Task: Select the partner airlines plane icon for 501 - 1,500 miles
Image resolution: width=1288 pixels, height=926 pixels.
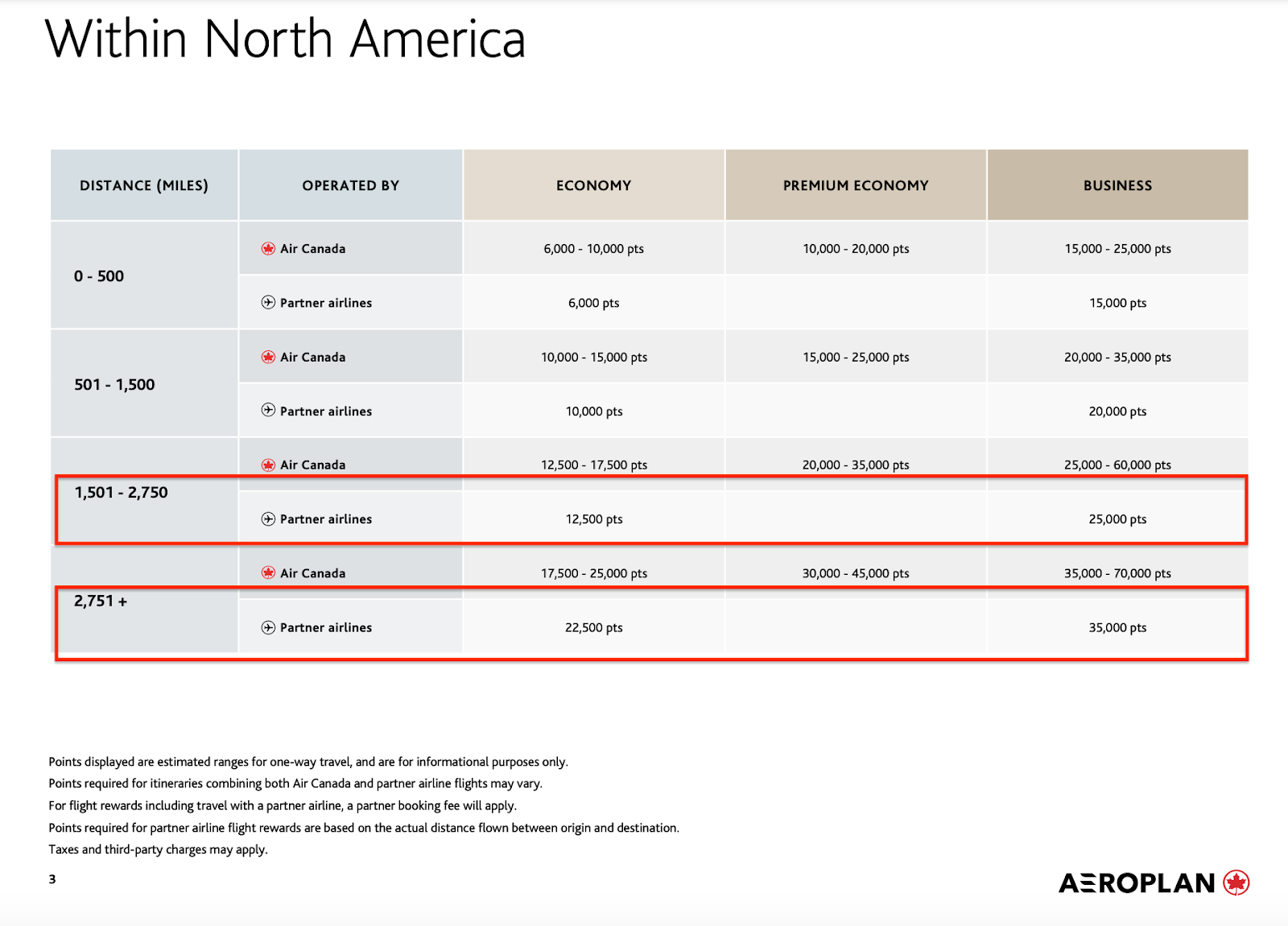Action: click(x=269, y=411)
